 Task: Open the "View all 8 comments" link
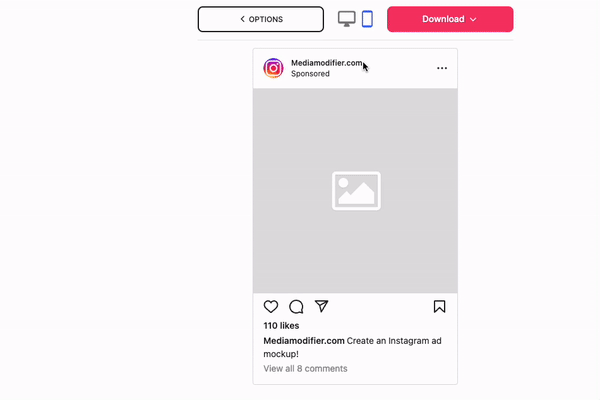(305, 369)
